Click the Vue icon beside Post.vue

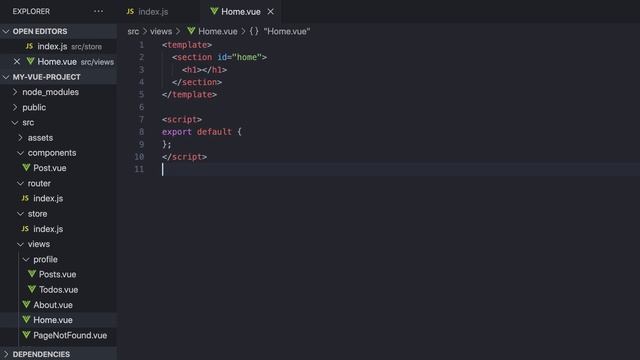coord(27,168)
